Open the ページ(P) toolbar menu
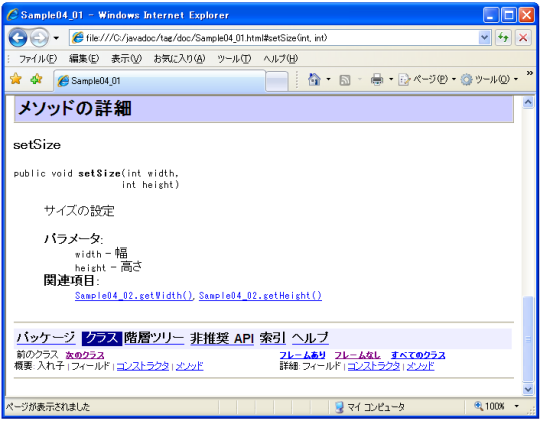Screen dimensions: 540x421 [427, 80]
